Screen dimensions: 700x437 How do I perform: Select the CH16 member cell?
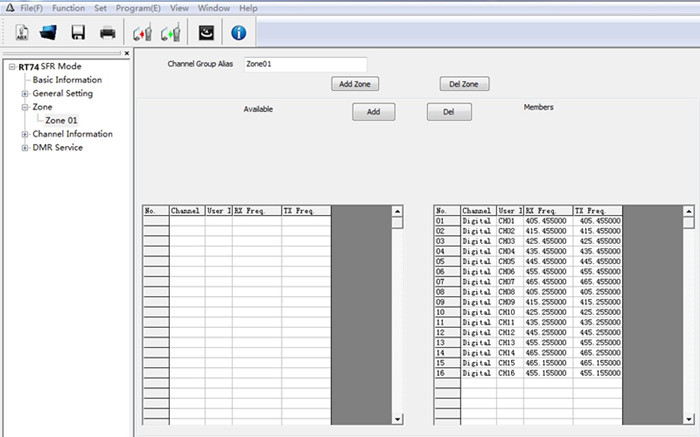click(x=510, y=373)
